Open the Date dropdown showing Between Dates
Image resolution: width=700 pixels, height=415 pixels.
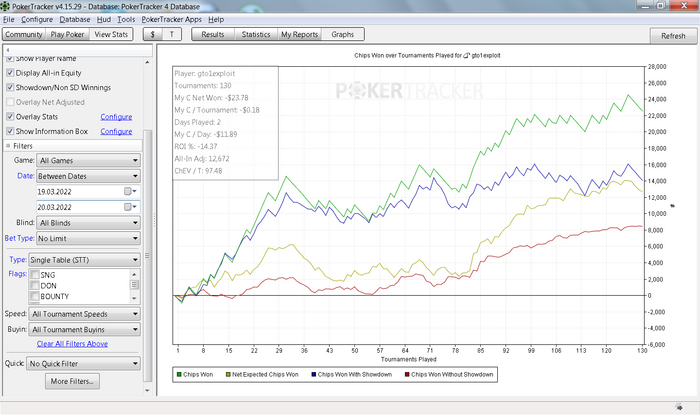(x=88, y=176)
